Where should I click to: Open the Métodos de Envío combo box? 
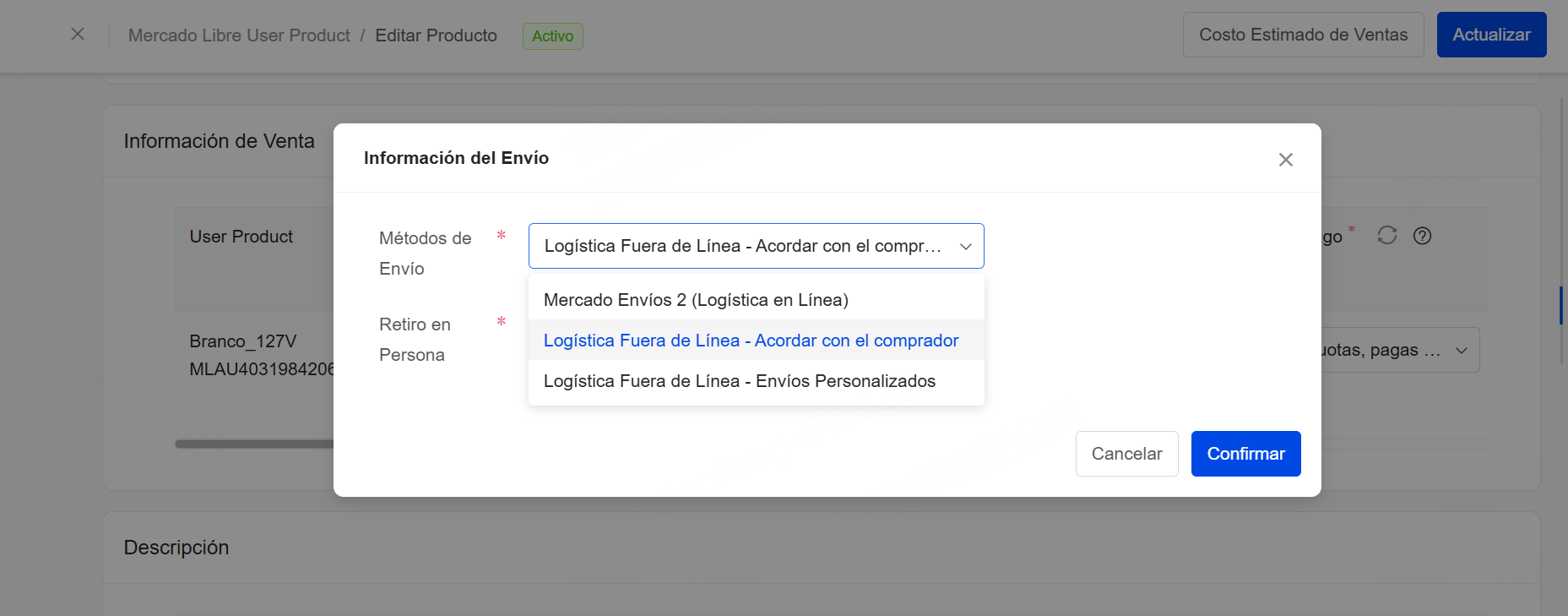(x=756, y=246)
